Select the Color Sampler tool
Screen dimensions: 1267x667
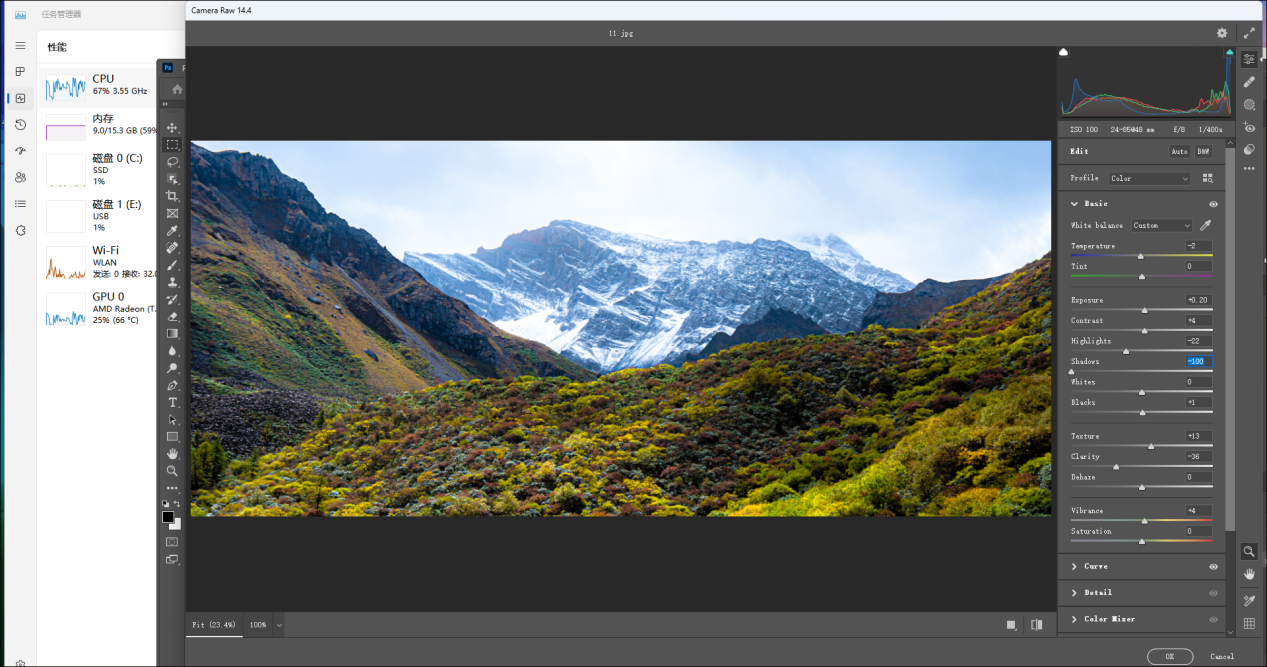(x=1249, y=600)
